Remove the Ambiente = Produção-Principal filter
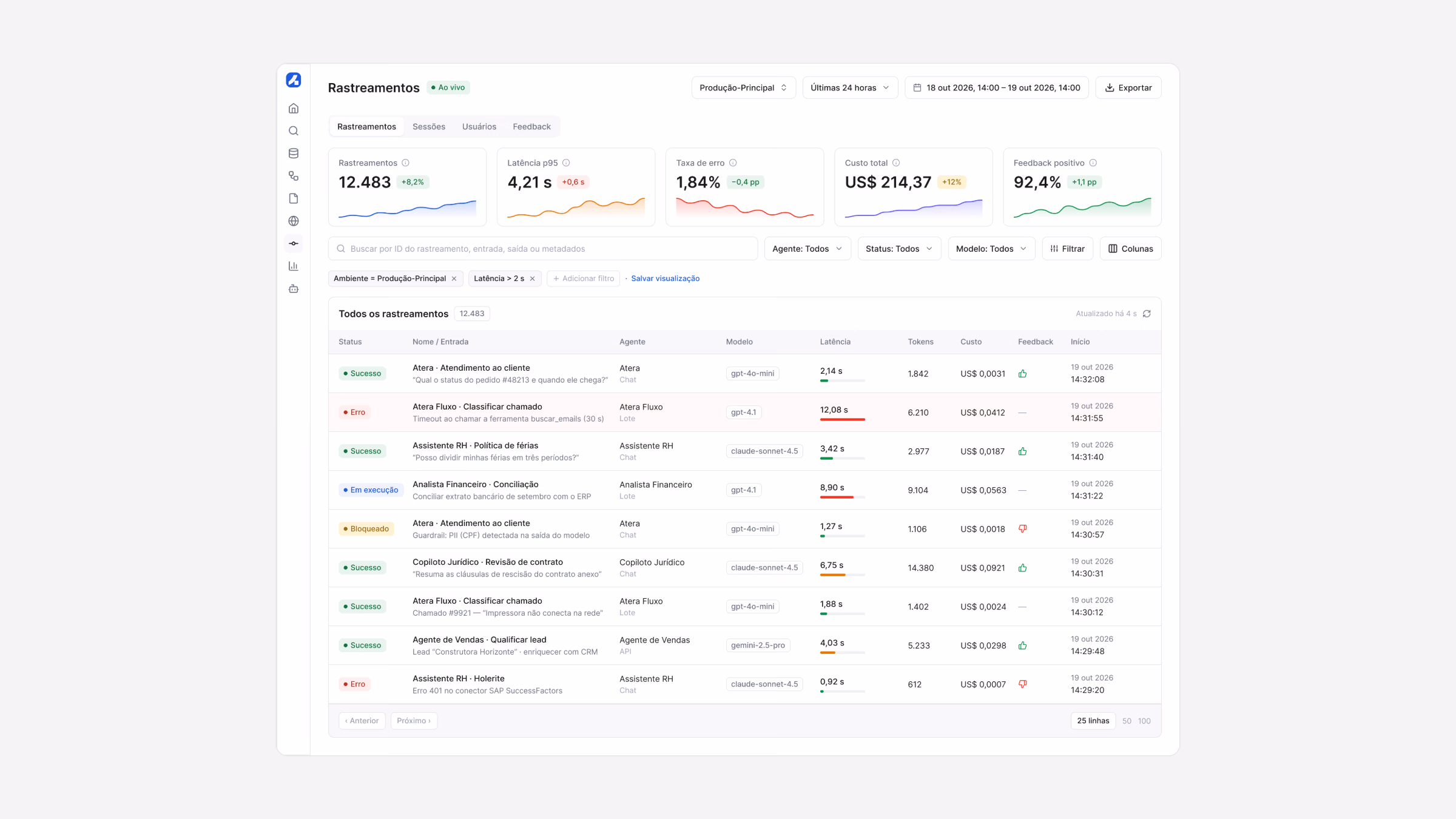This screenshot has height=819, width=1456. coord(454,278)
